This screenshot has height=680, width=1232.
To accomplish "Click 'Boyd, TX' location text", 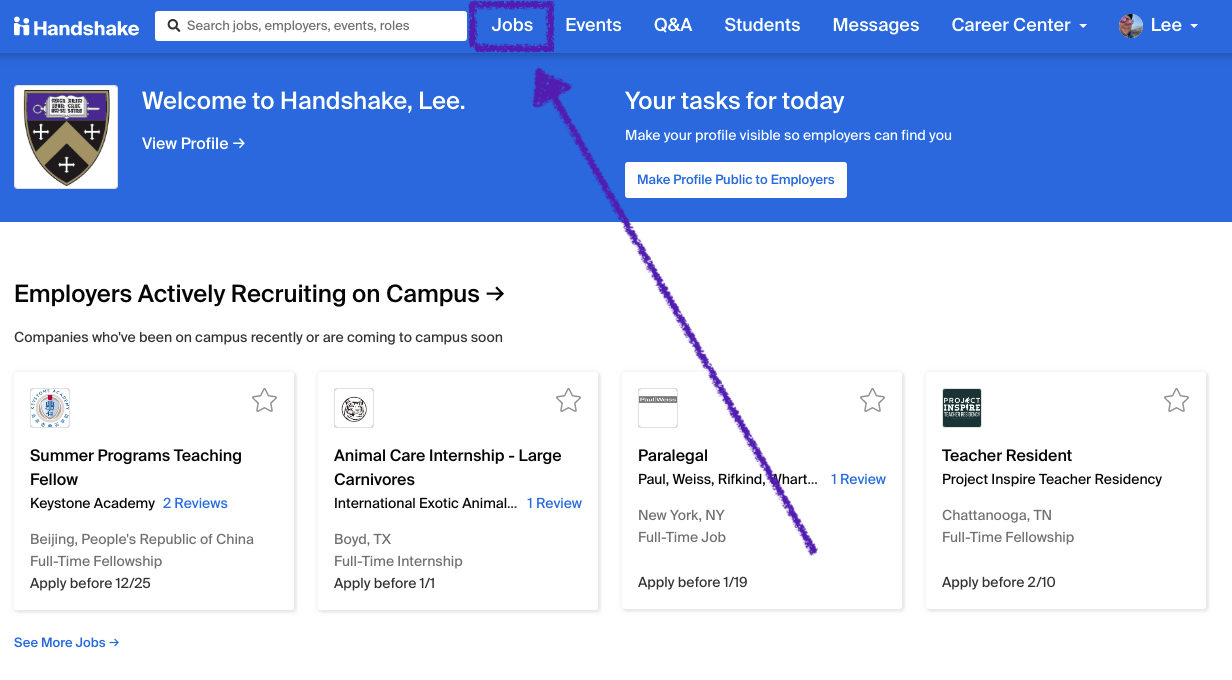I will 362,539.
